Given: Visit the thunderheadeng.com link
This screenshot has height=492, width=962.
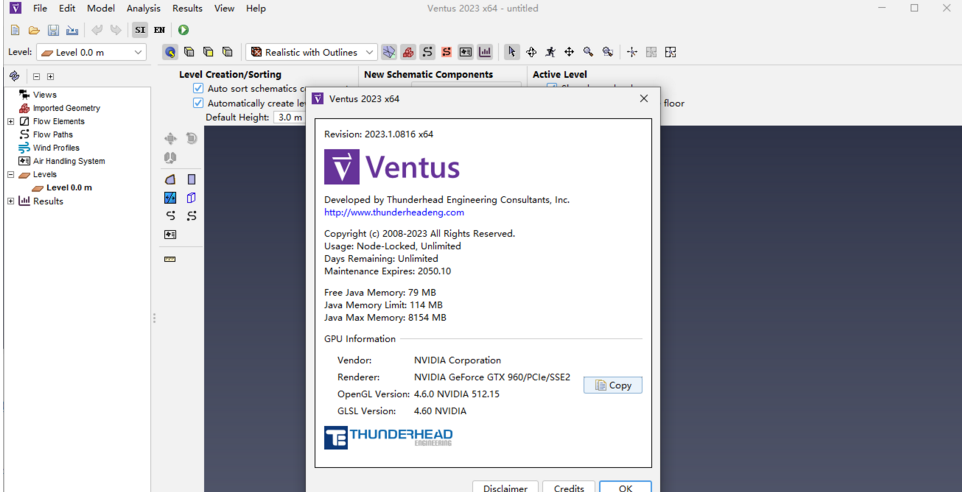Looking at the screenshot, I should point(394,212).
